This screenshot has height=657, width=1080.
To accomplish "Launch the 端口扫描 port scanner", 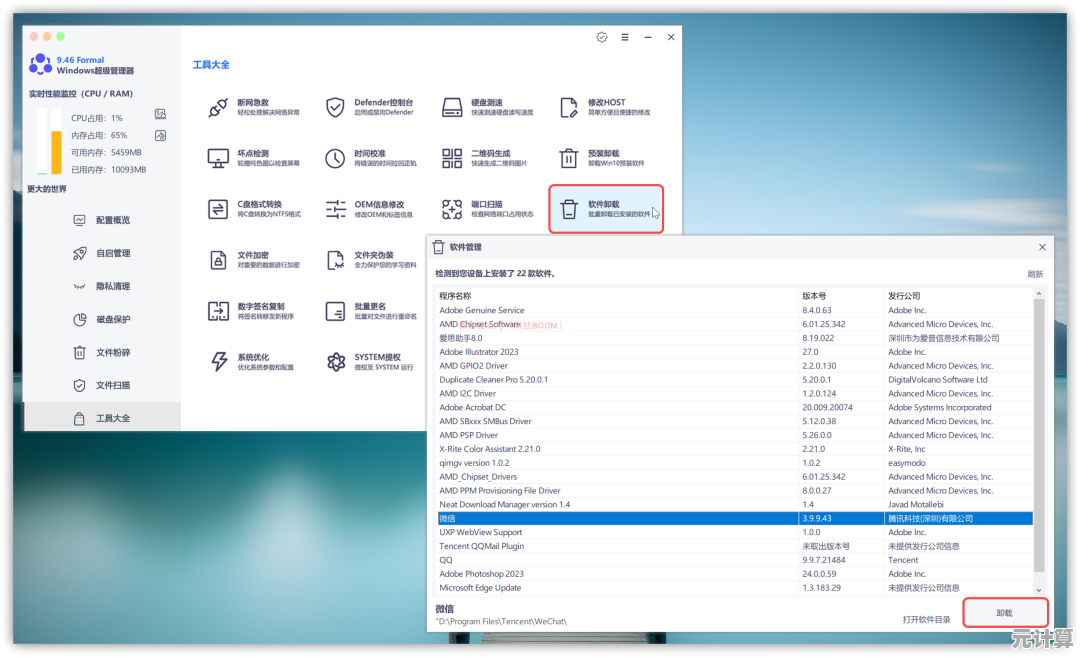I will [488, 209].
